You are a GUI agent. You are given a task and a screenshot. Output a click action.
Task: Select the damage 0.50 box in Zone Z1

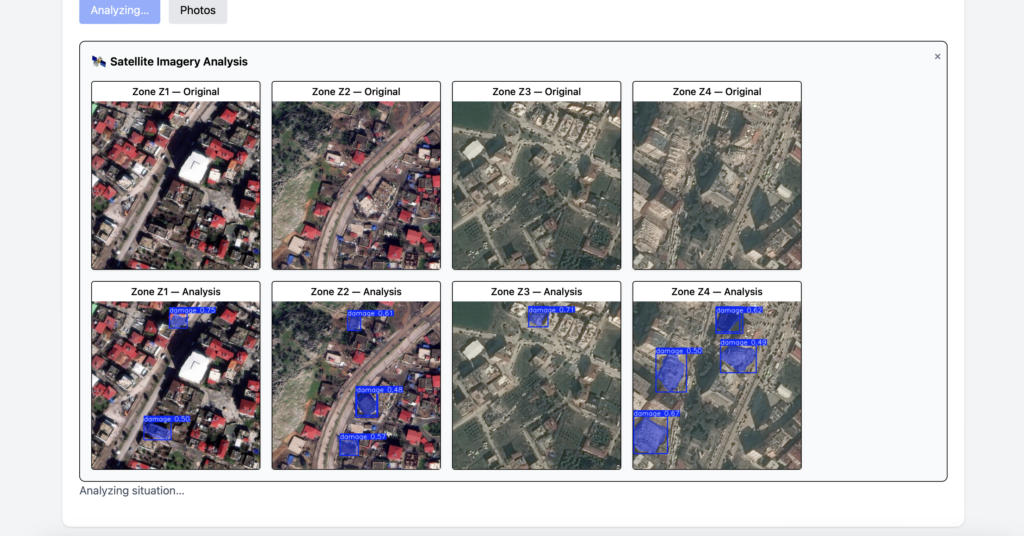click(x=157, y=431)
